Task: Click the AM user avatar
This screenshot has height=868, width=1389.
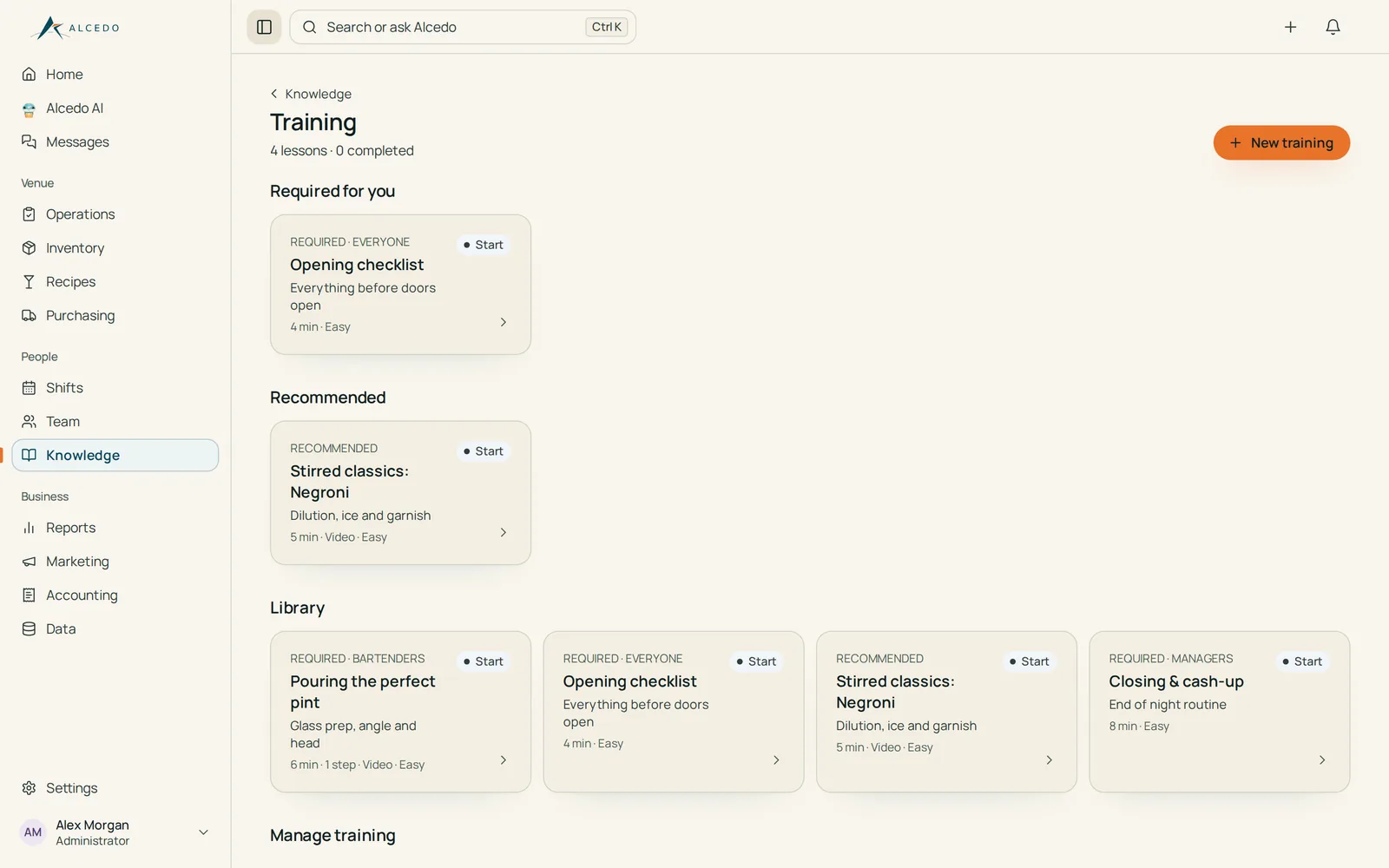Action: (x=33, y=832)
